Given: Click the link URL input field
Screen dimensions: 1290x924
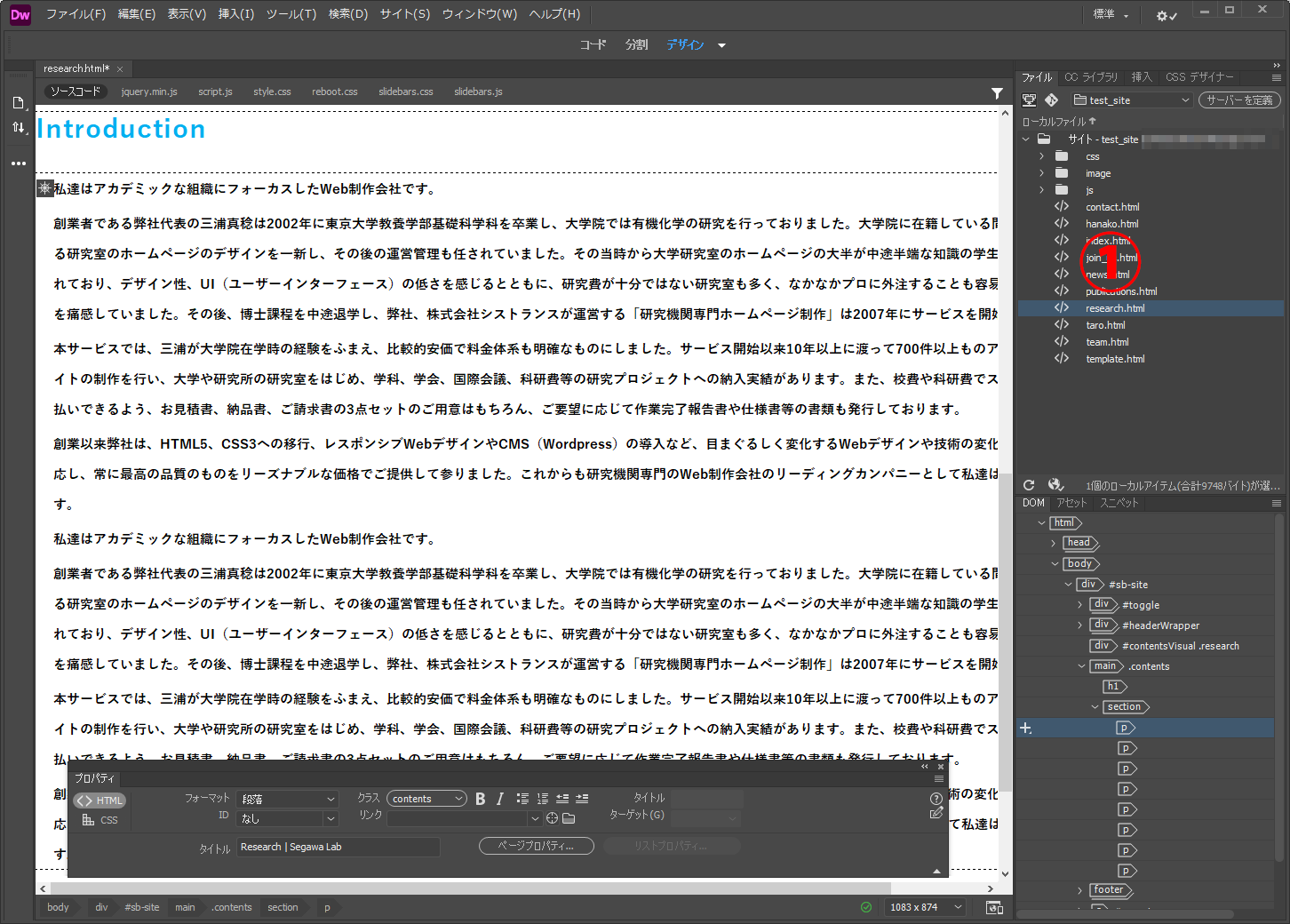Looking at the screenshot, I should tap(458, 818).
